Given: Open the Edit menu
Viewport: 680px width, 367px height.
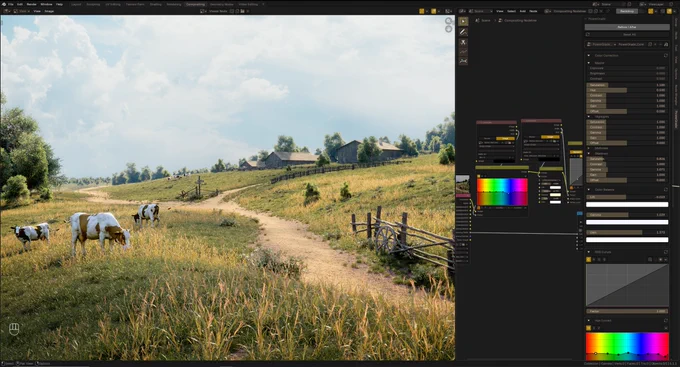Looking at the screenshot, I should (x=20, y=4).
